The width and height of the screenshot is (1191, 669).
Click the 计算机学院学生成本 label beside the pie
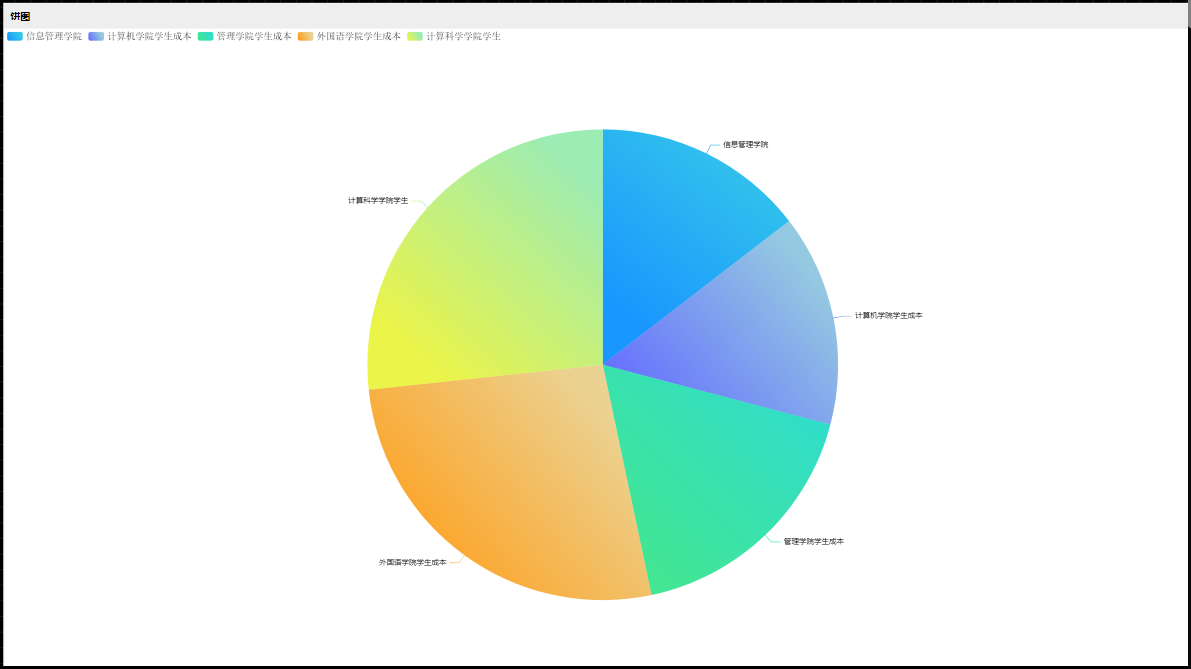tap(888, 316)
